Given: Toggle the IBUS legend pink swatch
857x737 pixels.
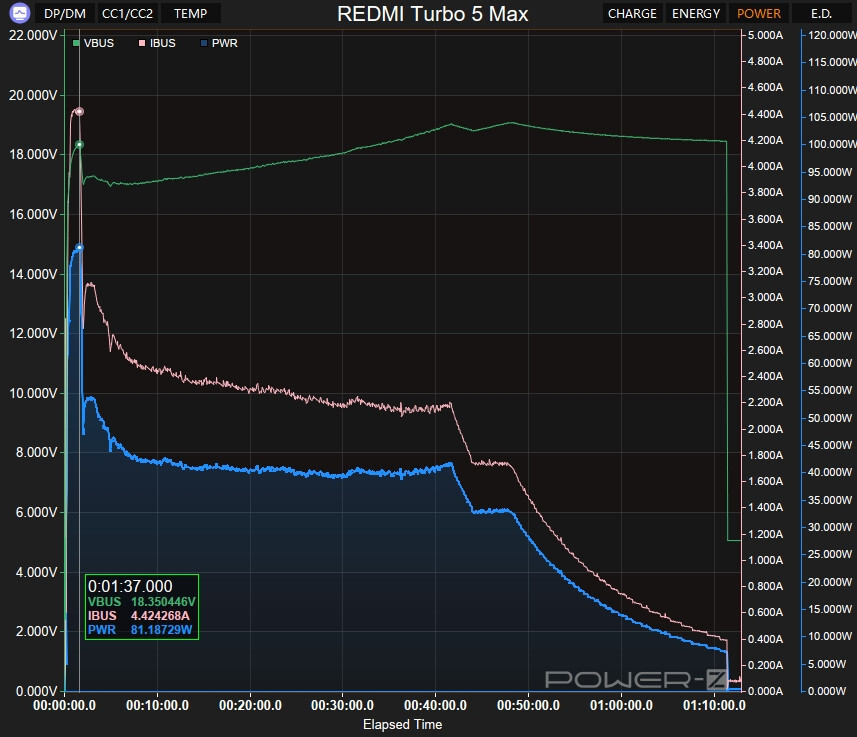Looking at the screenshot, I should [142, 43].
